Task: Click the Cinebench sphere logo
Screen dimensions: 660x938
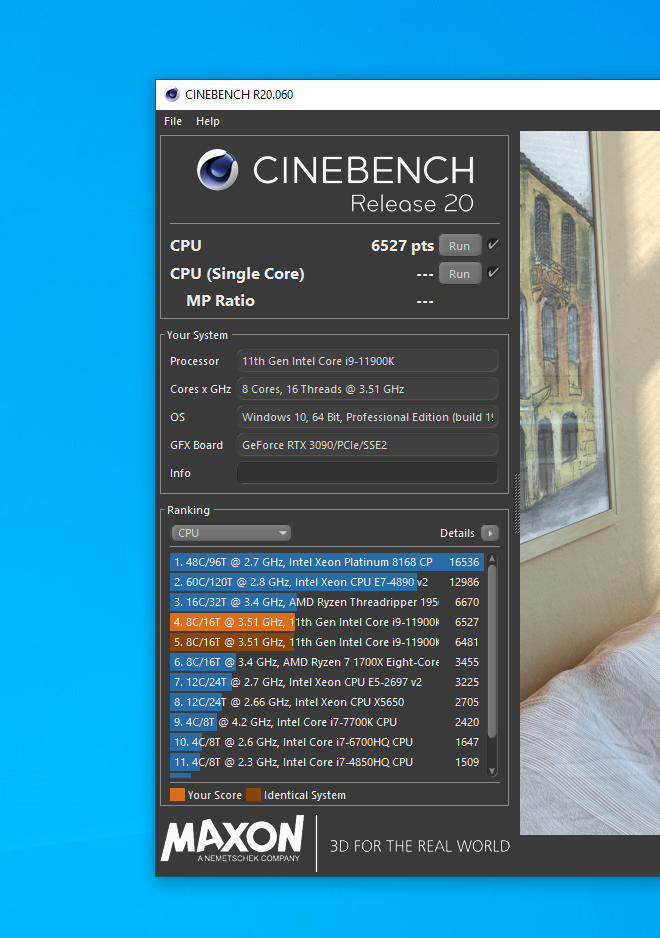Action: pos(217,170)
